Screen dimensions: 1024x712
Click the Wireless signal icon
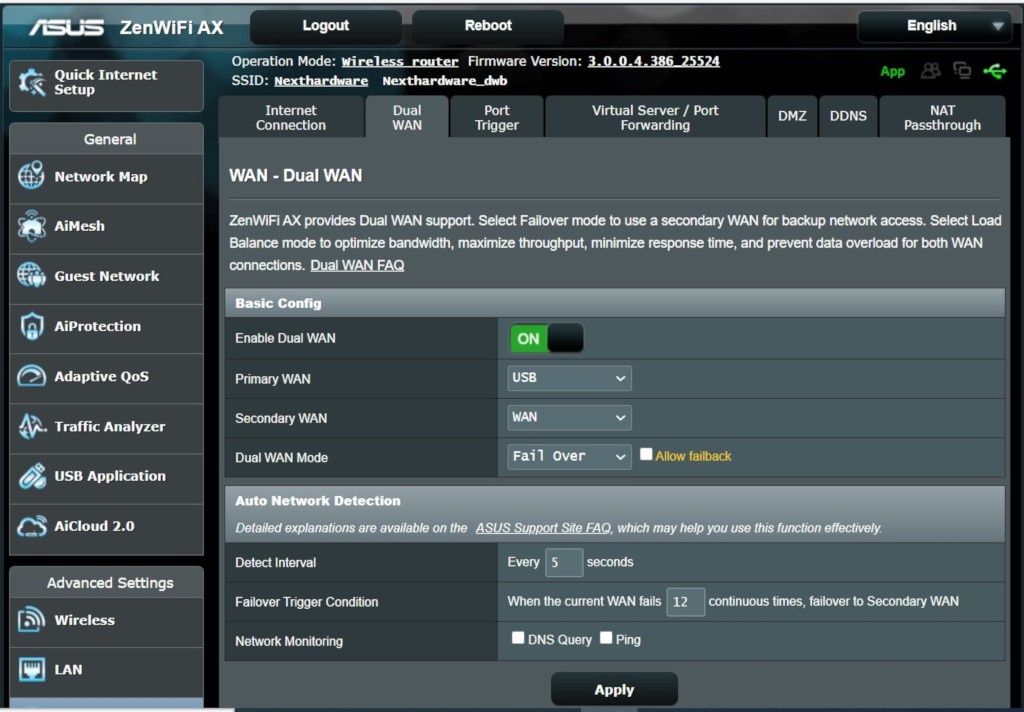pyautogui.click(x=31, y=620)
